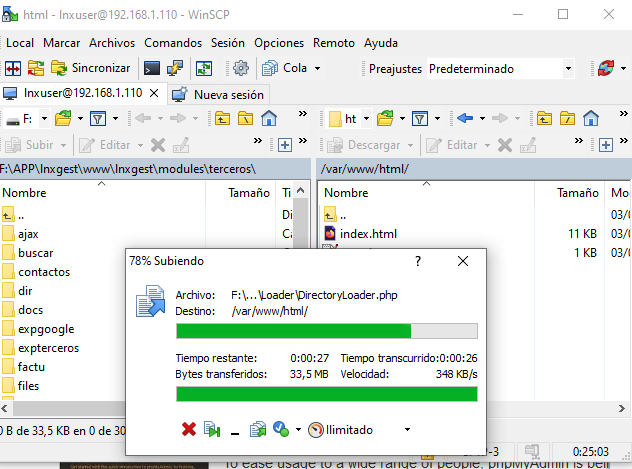The height and width of the screenshot is (469, 632).
Task: Sort remote panel by Tamaño column
Action: [x=569, y=193]
